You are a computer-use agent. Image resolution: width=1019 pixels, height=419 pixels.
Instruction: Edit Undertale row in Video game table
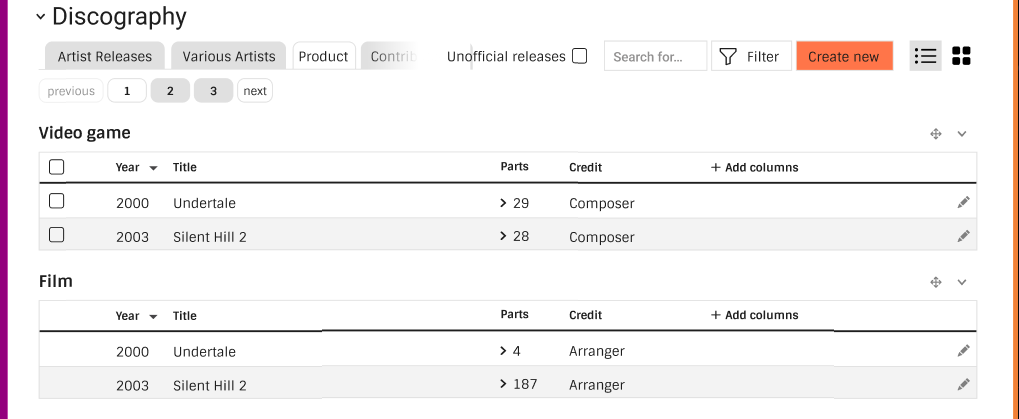pos(963,203)
